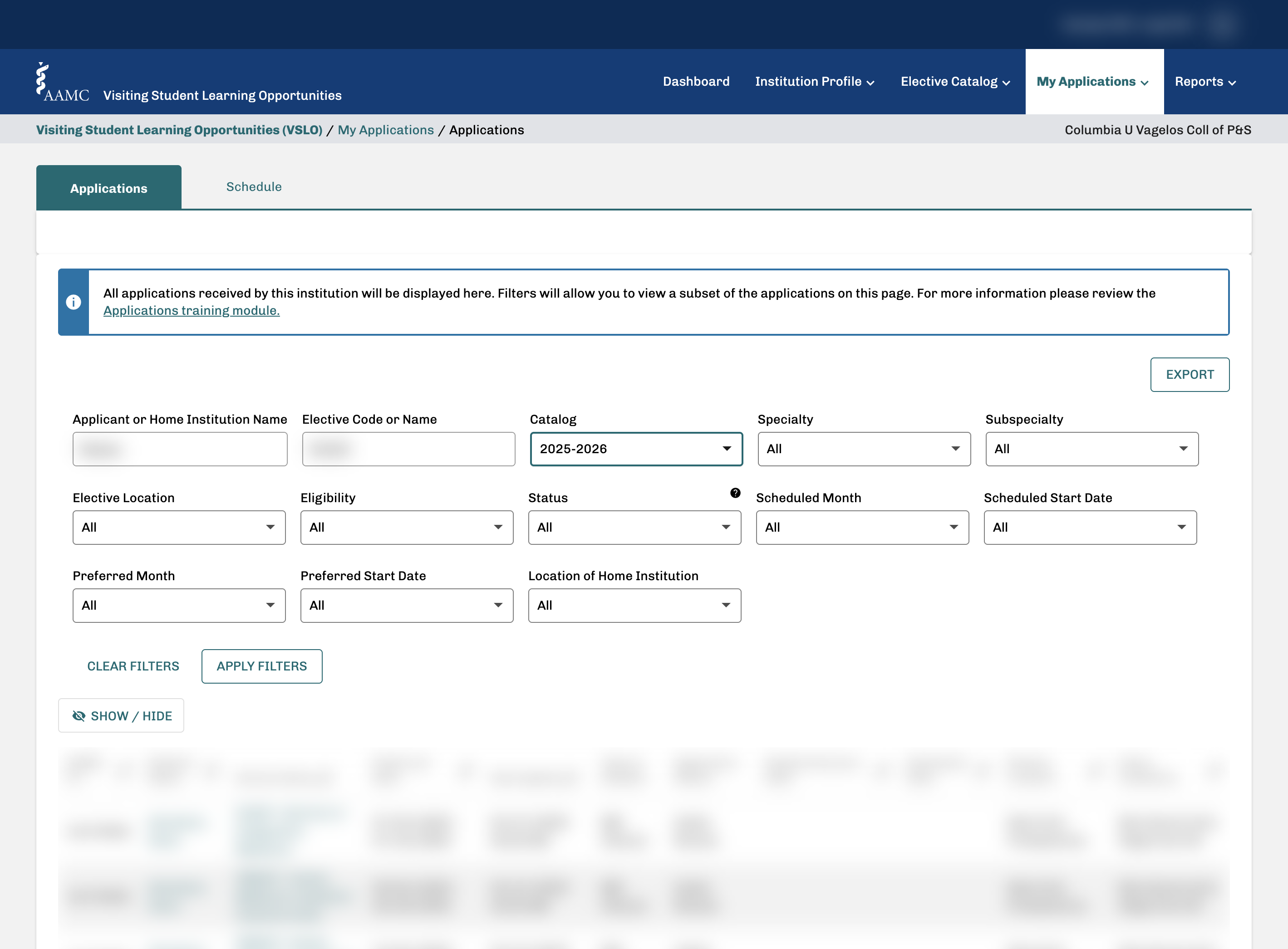Go to My Applications breadcrumb link
The image size is (1288, 949).
(386, 130)
